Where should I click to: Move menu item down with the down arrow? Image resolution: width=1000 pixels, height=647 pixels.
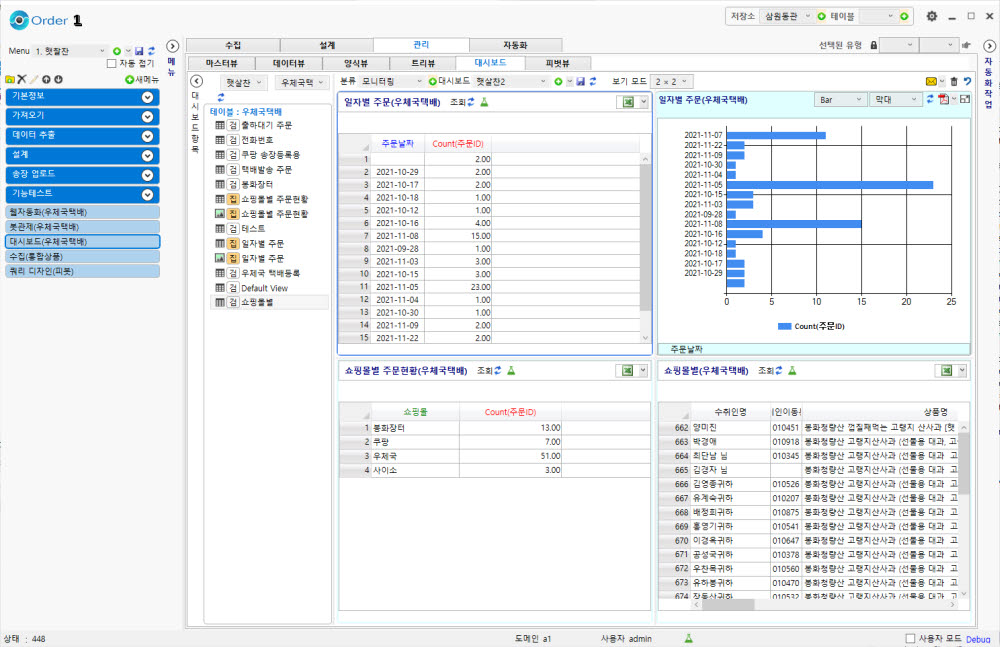pyautogui.click(x=58, y=79)
